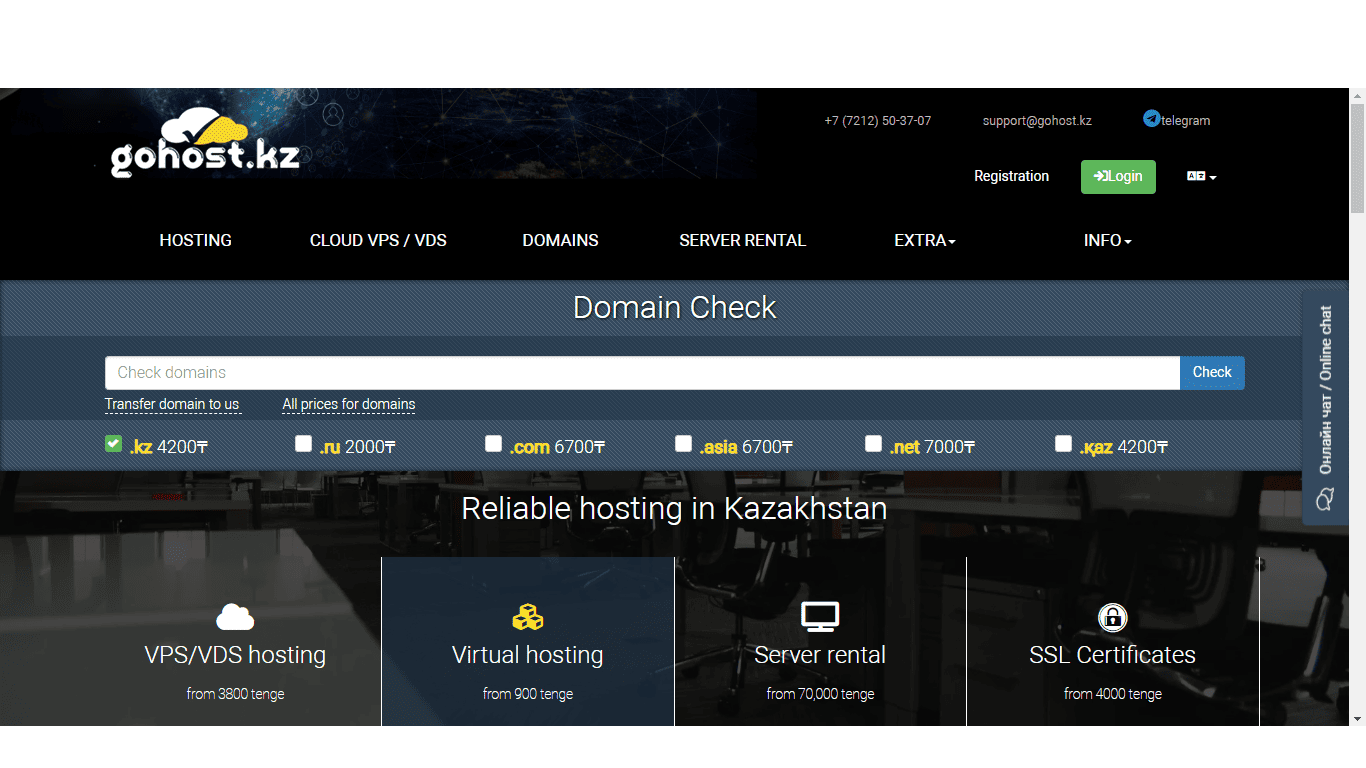
Task: Click the 'from 900 tenge' text
Action: (527, 693)
